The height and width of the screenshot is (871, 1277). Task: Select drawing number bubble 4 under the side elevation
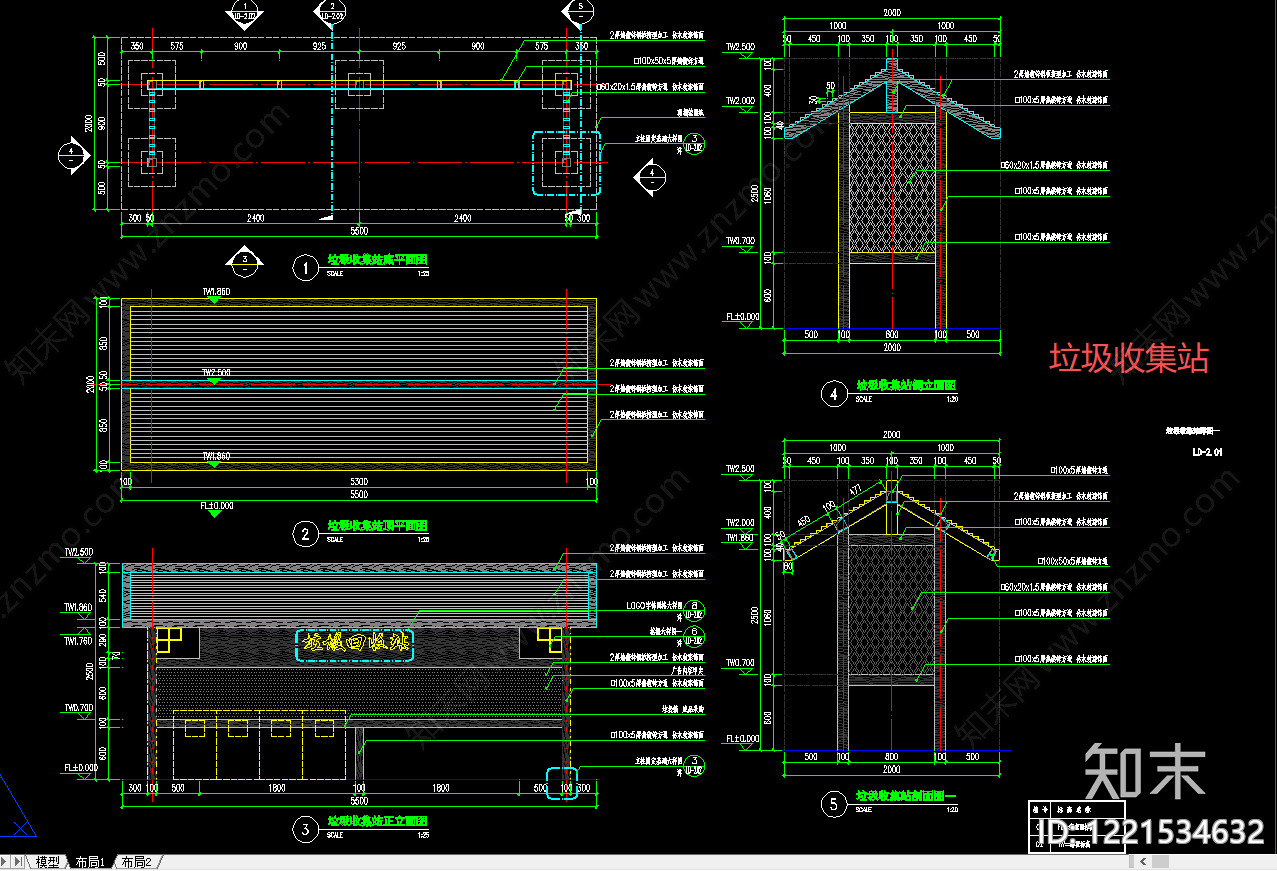pyautogui.click(x=833, y=394)
